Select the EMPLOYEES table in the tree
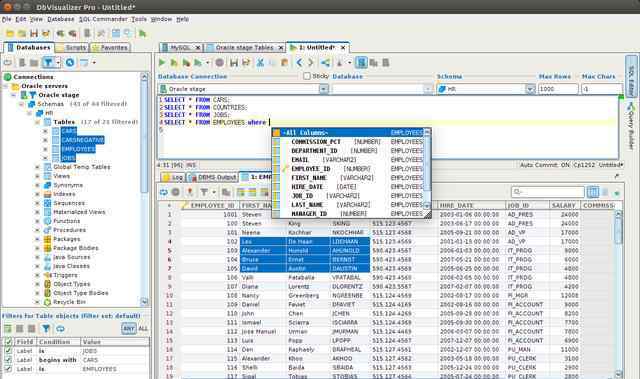 tap(78, 149)
